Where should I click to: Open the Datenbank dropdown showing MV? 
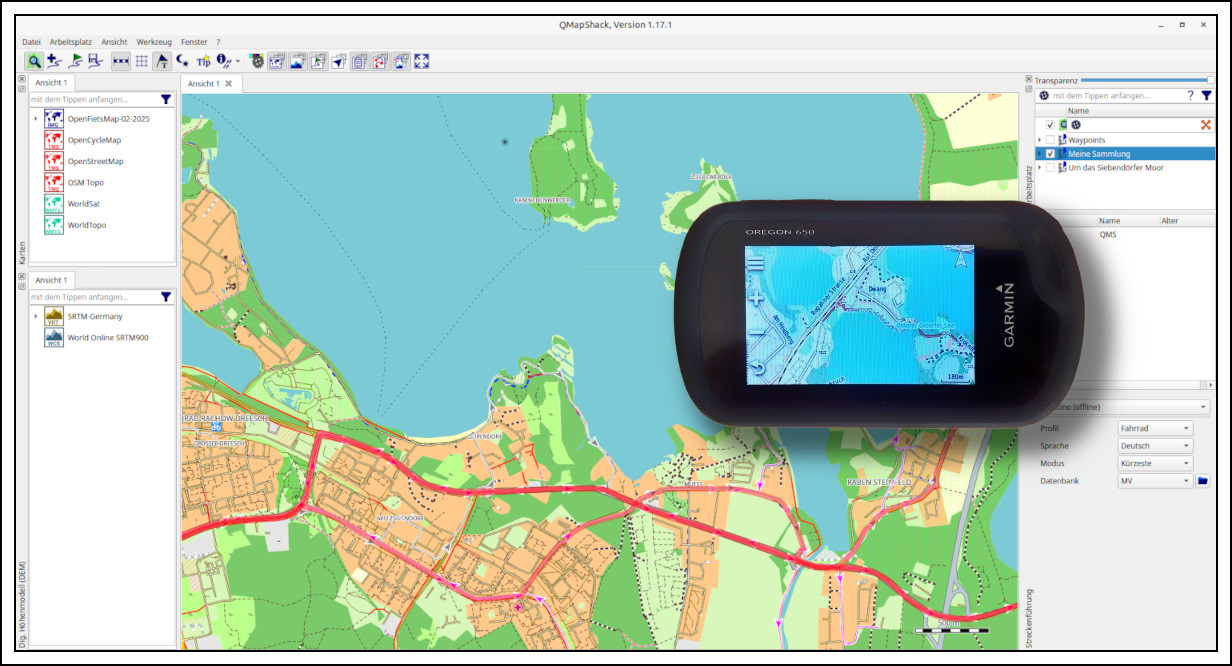pos(1155,481)
